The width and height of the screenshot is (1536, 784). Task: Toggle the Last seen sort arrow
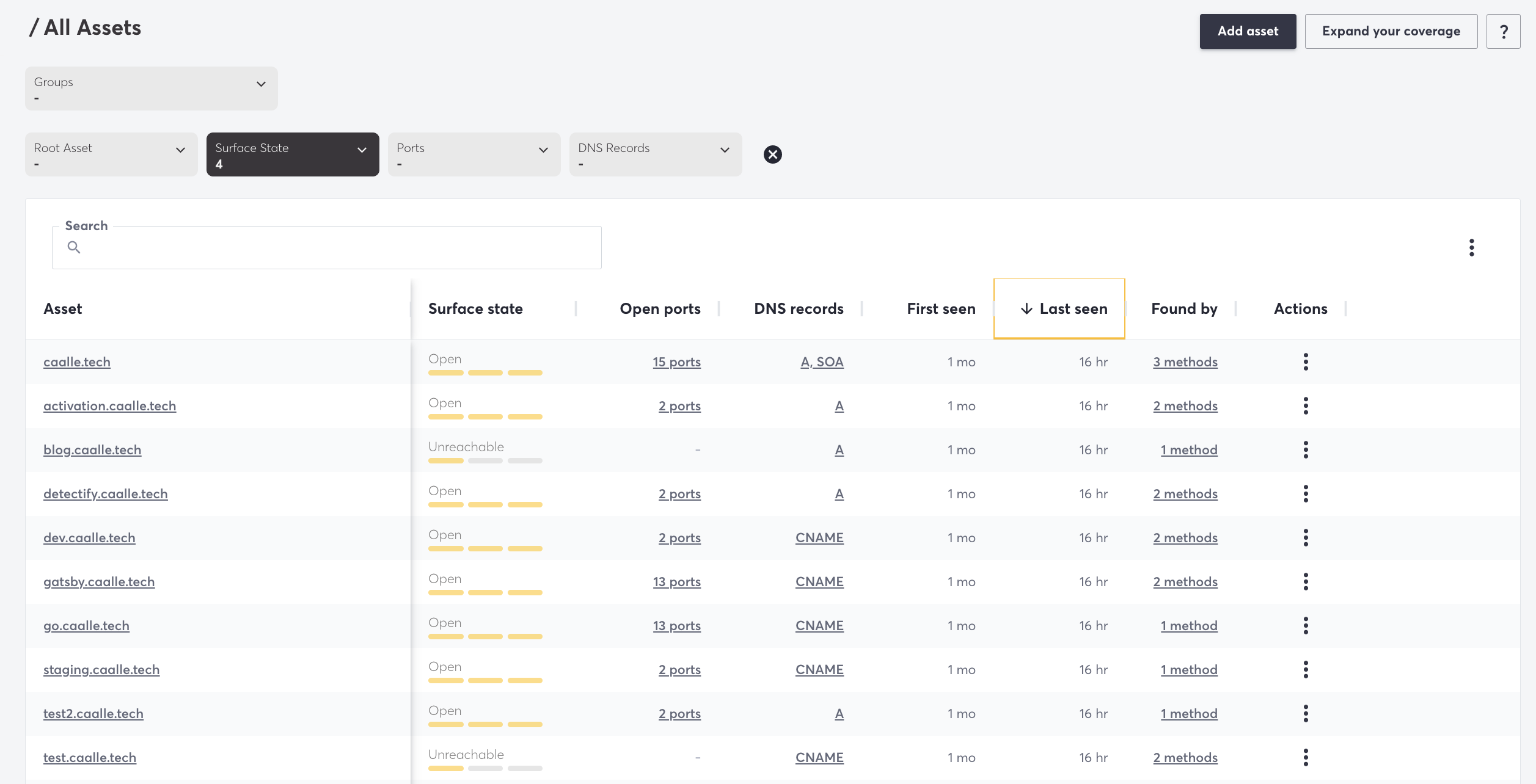point(1026,308)
